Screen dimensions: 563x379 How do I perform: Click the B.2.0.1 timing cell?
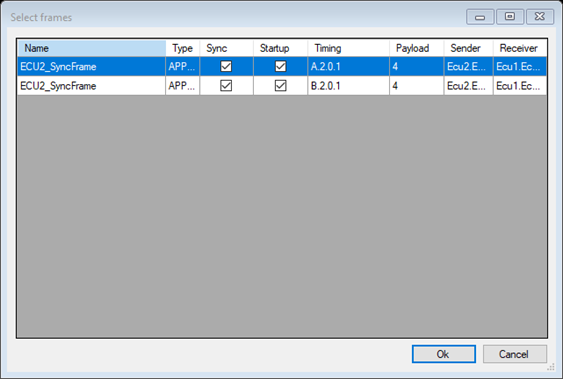348,86
